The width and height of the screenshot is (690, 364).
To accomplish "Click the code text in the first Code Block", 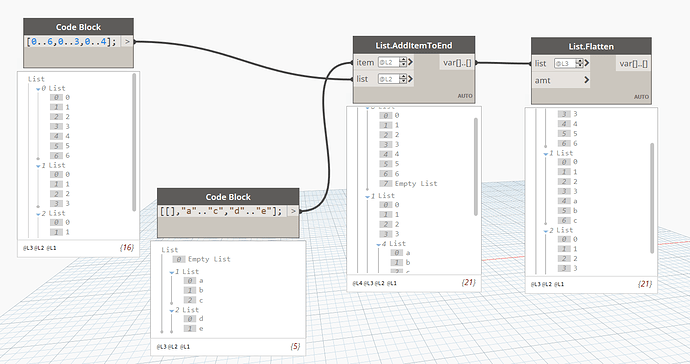I will (x=73, y=42).
